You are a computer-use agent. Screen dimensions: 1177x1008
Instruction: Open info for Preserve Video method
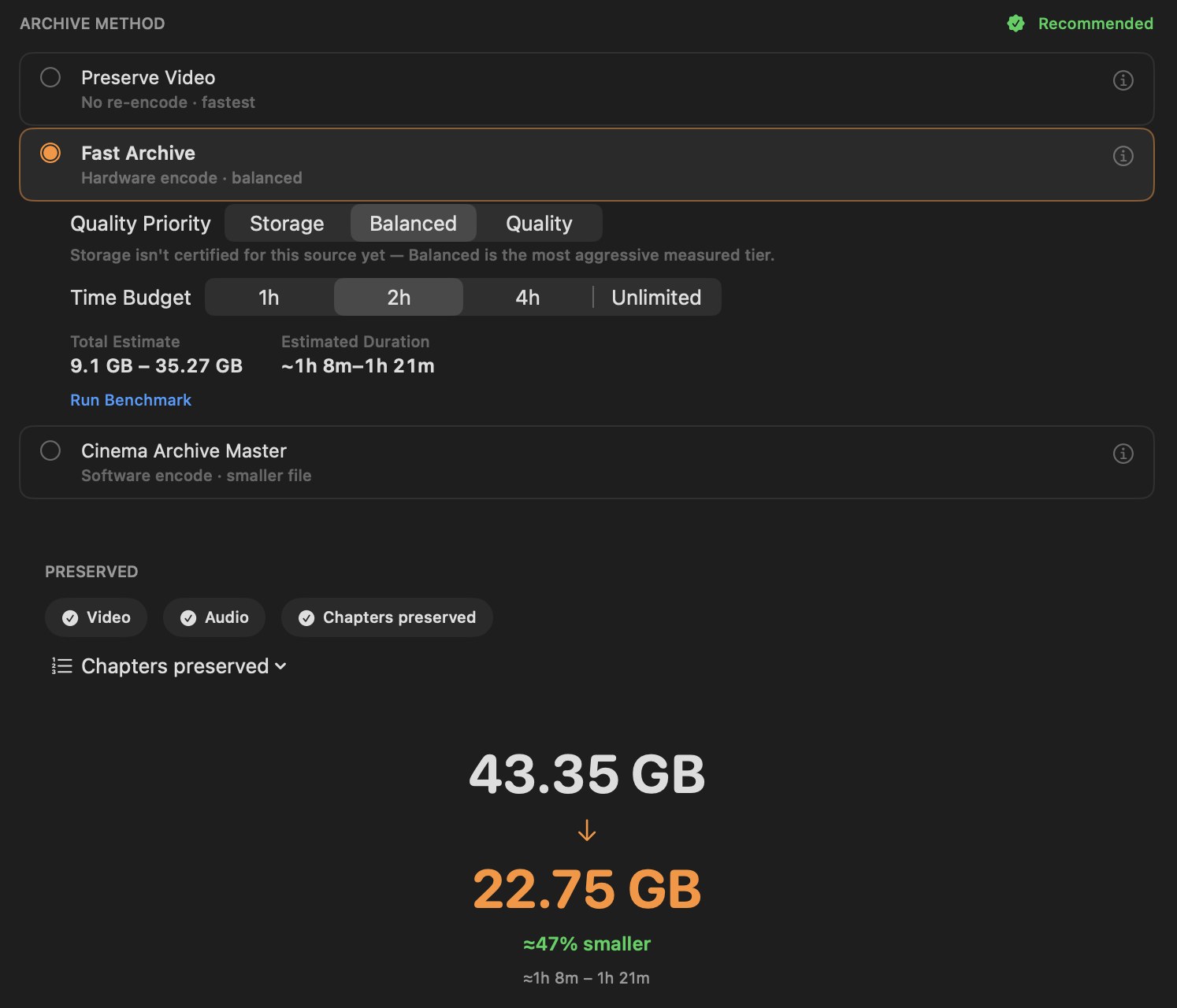(1123, 80)
